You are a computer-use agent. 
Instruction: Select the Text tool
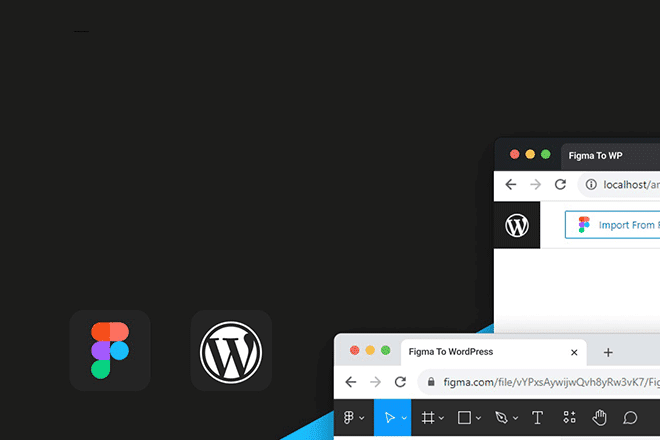click(537, 417)
